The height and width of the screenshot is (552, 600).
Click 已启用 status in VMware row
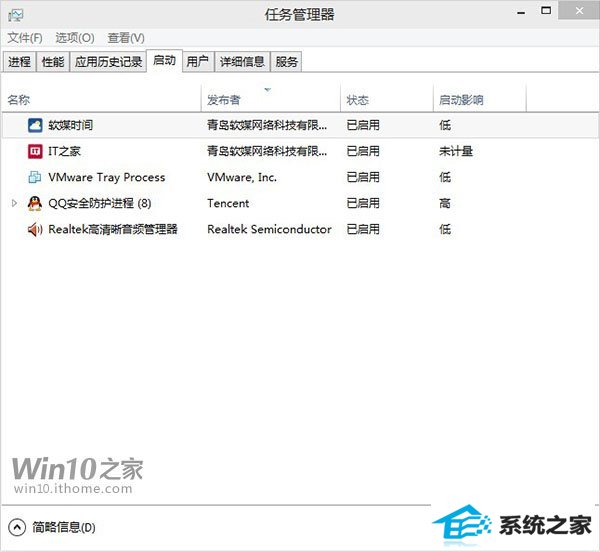tap(363, 177)
